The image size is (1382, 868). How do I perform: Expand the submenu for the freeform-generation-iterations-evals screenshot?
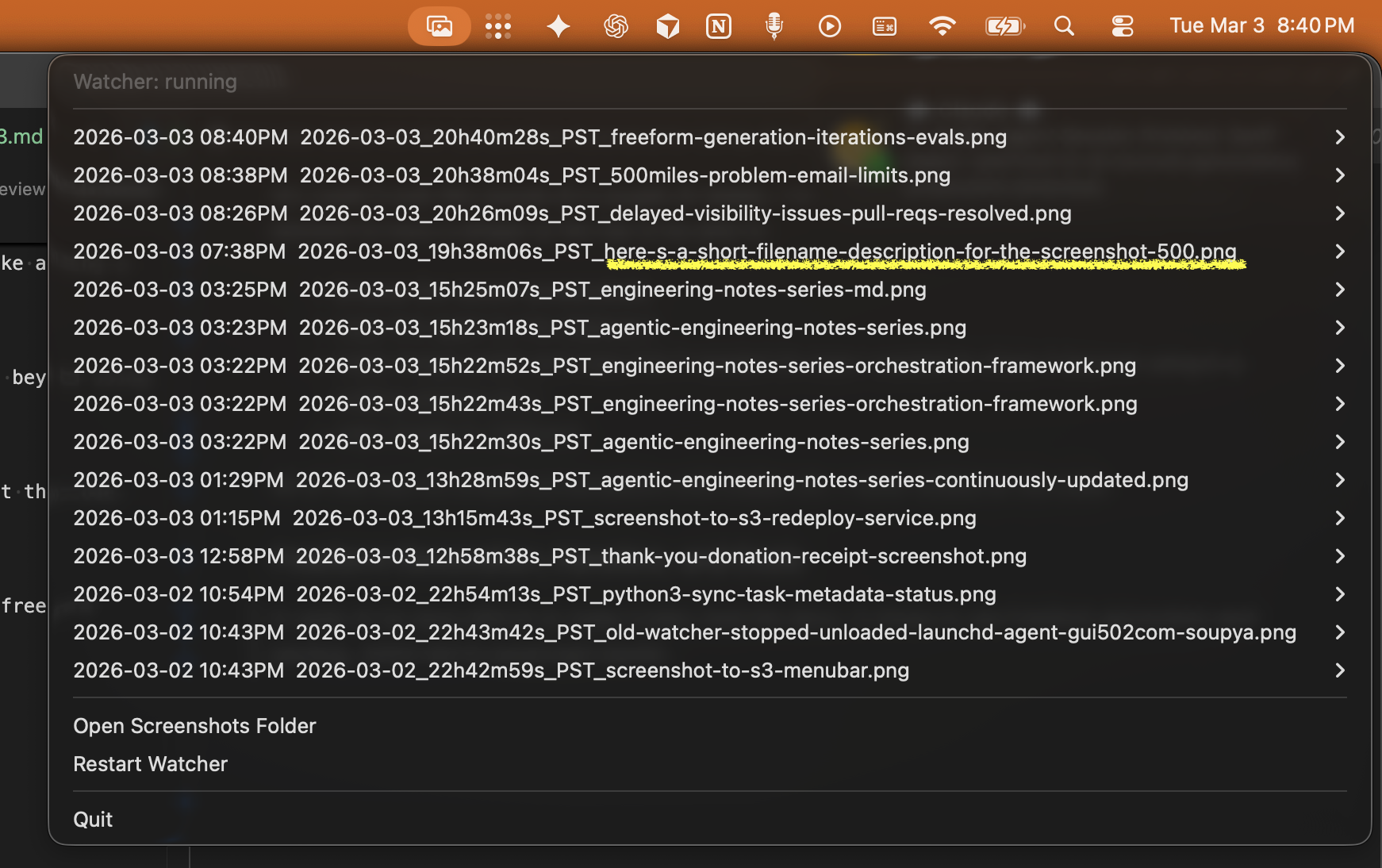pos(1340,136)
